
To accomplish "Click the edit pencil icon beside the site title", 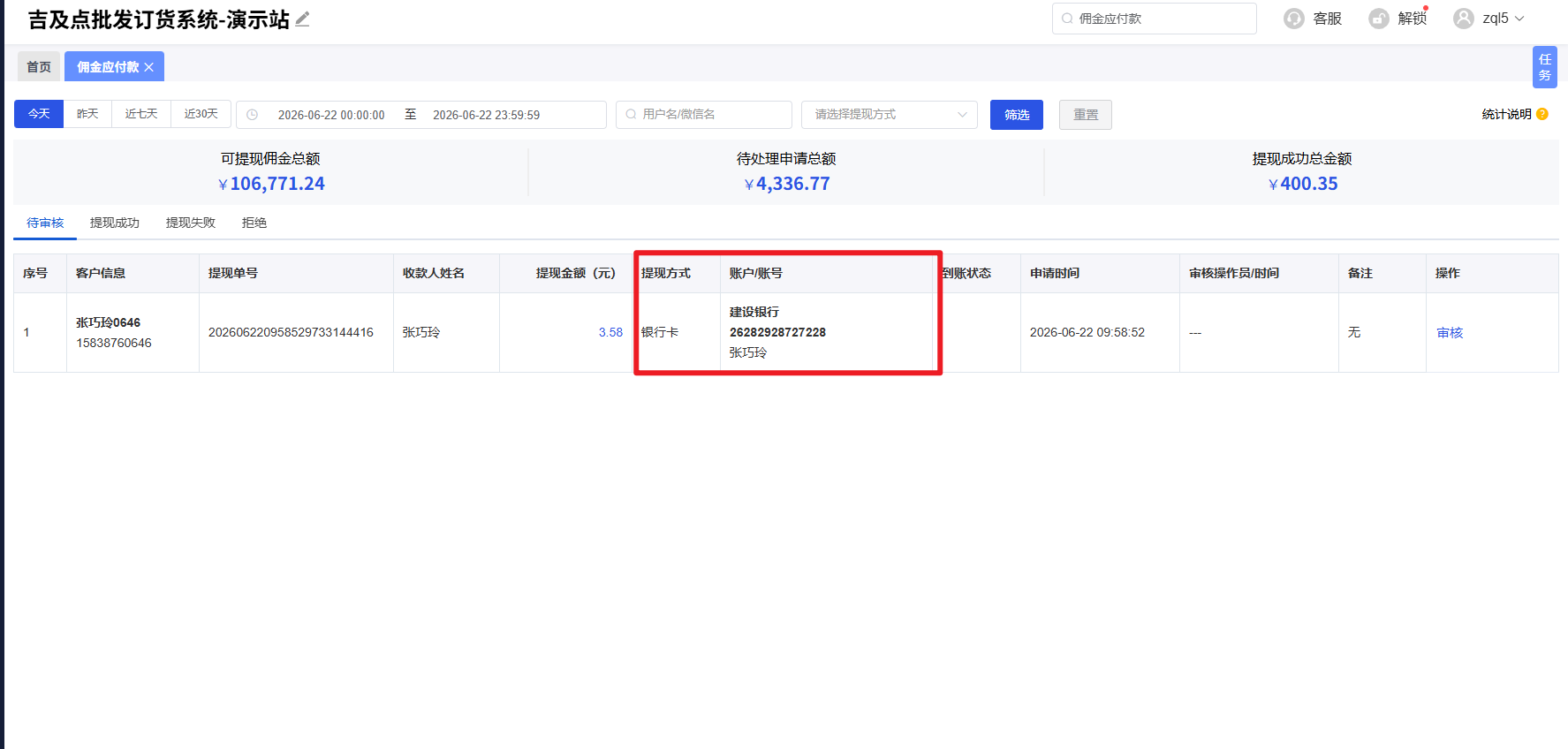I will click(302, 19).
